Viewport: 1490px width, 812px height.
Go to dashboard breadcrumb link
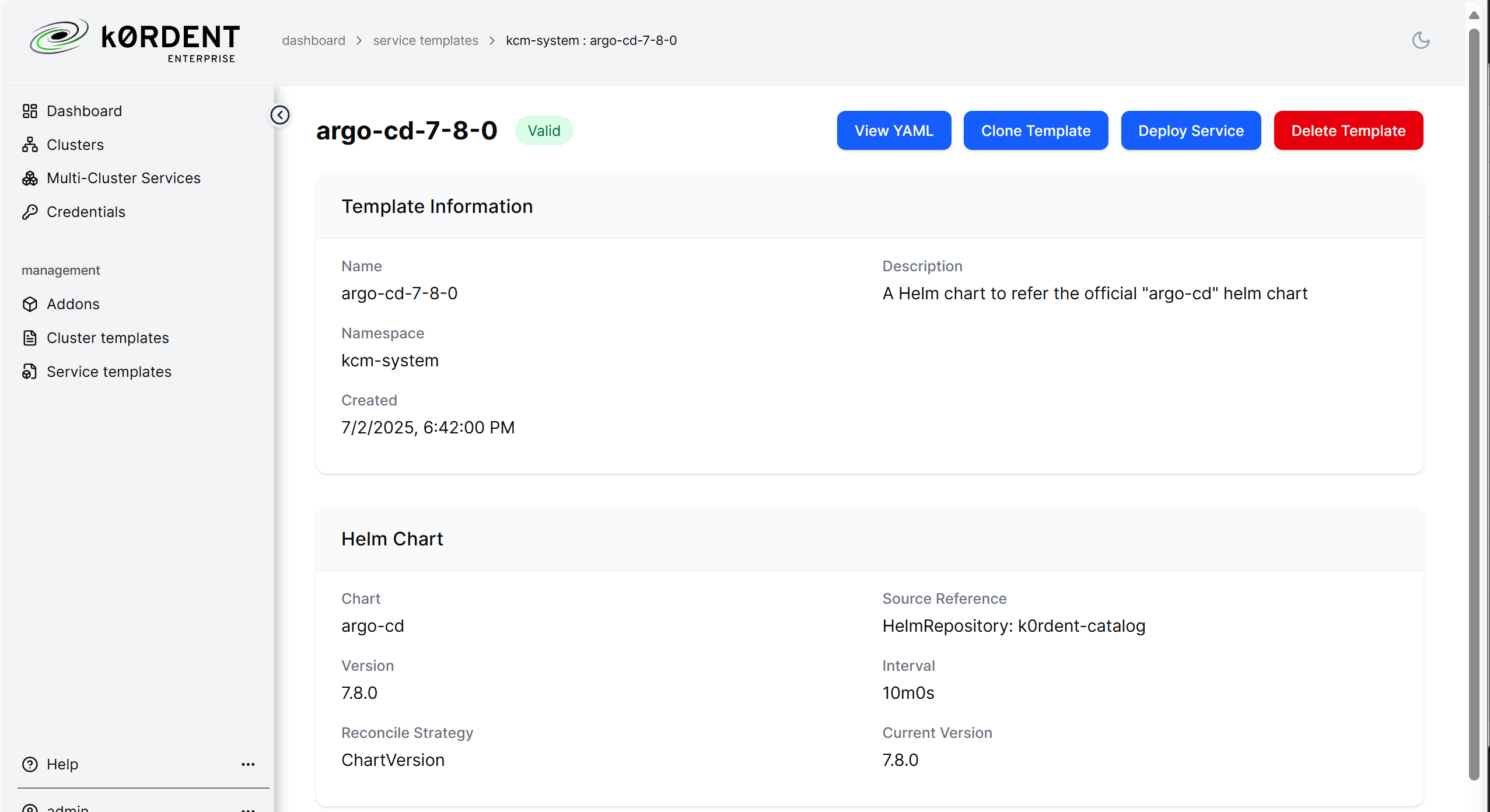314,40
